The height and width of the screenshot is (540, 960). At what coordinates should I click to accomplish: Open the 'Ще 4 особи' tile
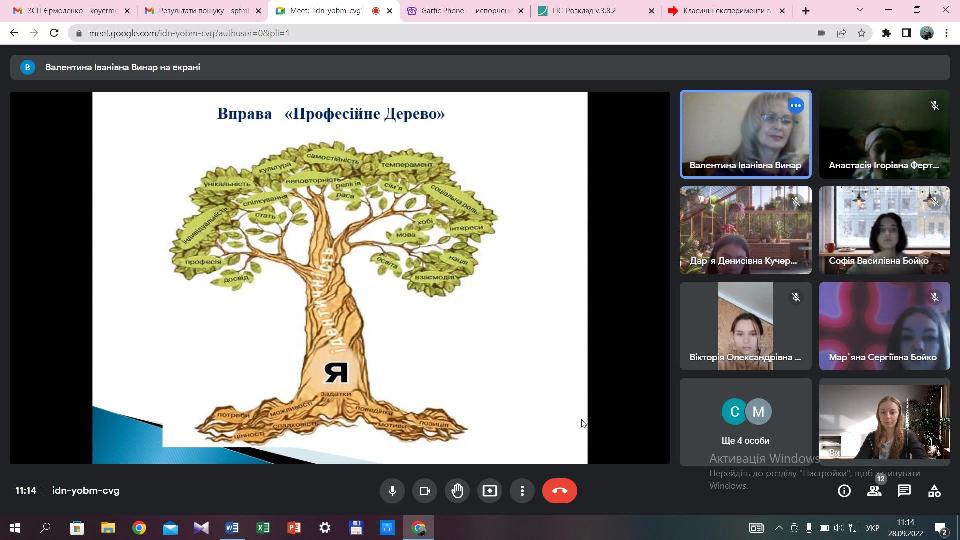tap(746, 422)
